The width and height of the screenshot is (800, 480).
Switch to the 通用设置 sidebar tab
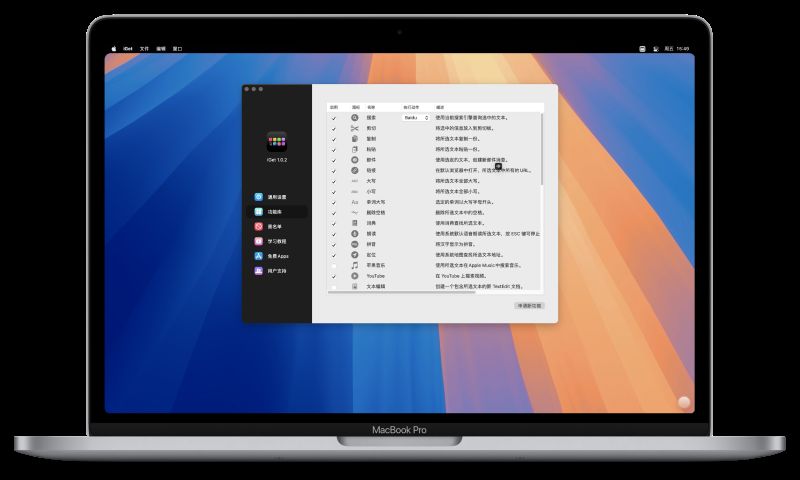[x=276, y=197]
